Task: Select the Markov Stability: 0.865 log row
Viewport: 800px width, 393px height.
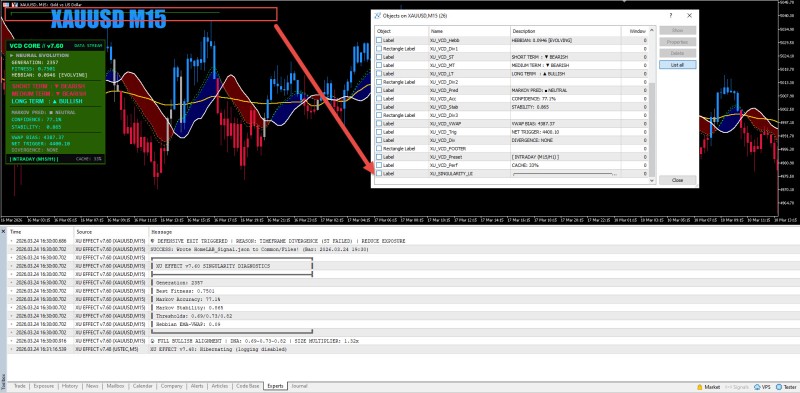Action: [x=403, y=307]
